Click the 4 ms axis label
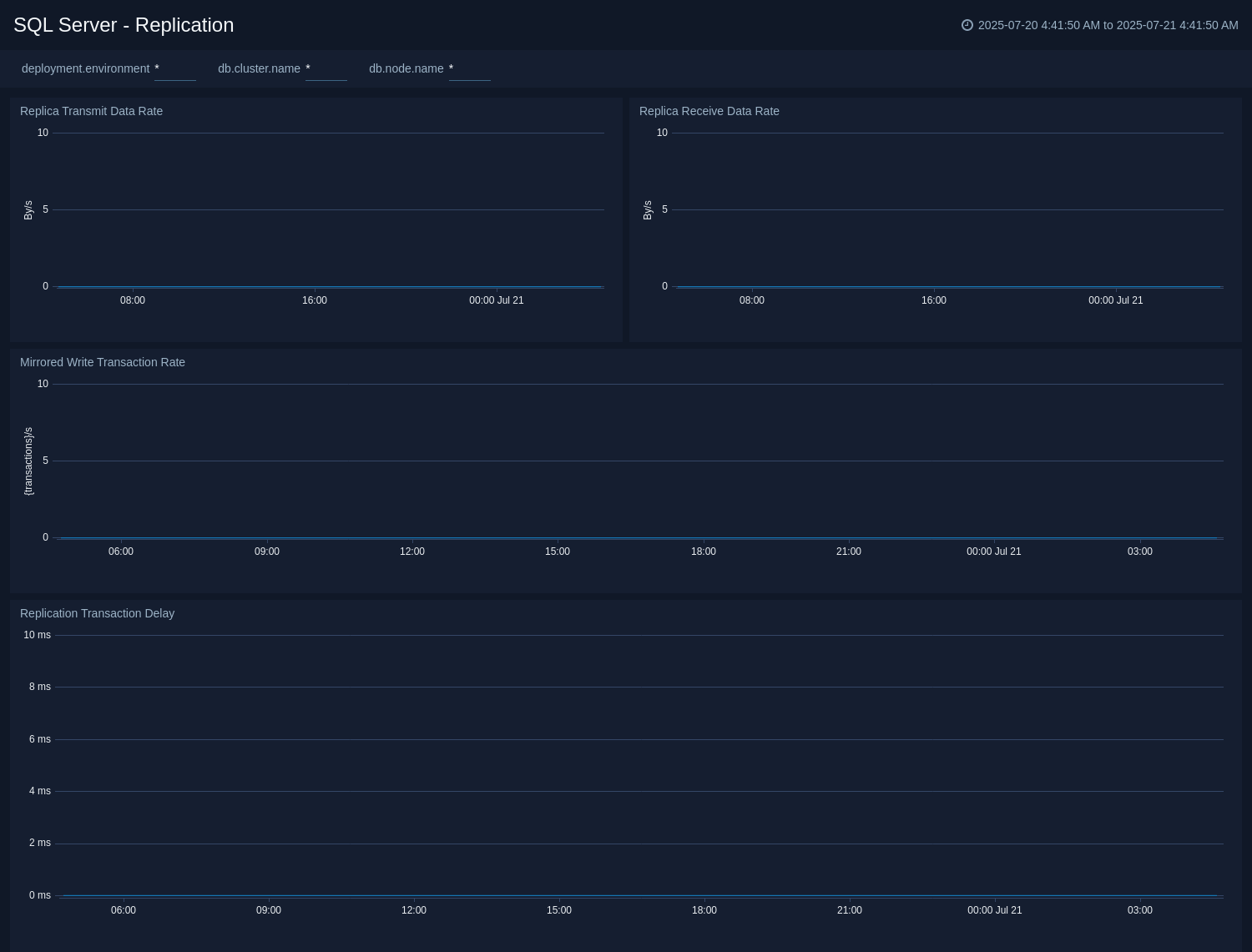 pos(40,791)
